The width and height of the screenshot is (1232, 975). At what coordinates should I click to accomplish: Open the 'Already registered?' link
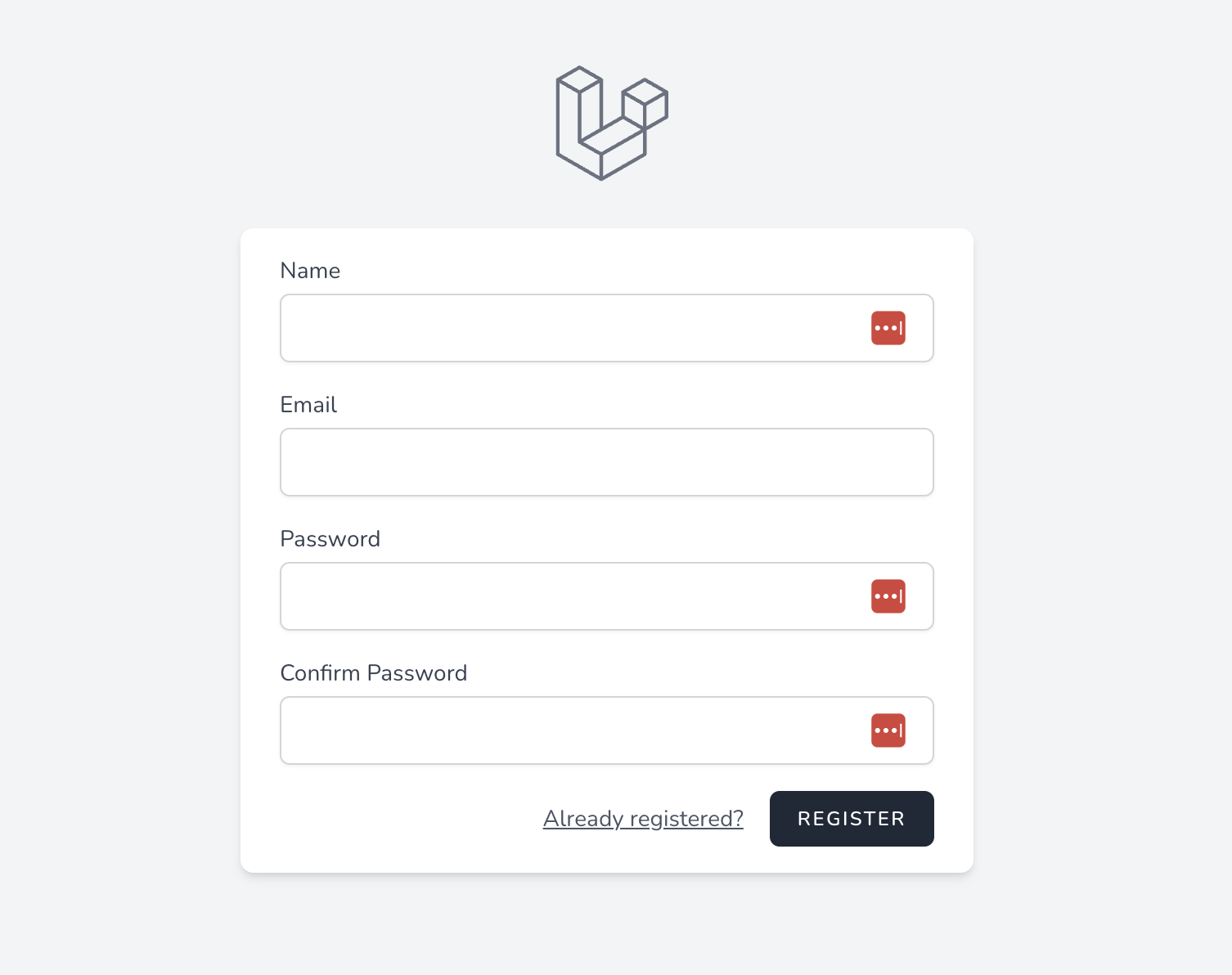click(643, 819)
